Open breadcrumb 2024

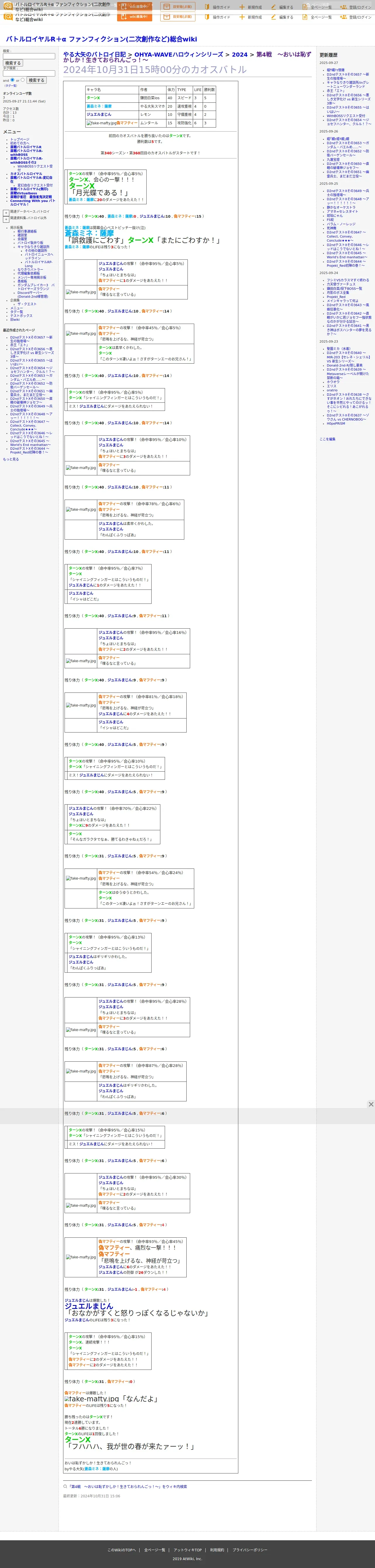[240, 55]
